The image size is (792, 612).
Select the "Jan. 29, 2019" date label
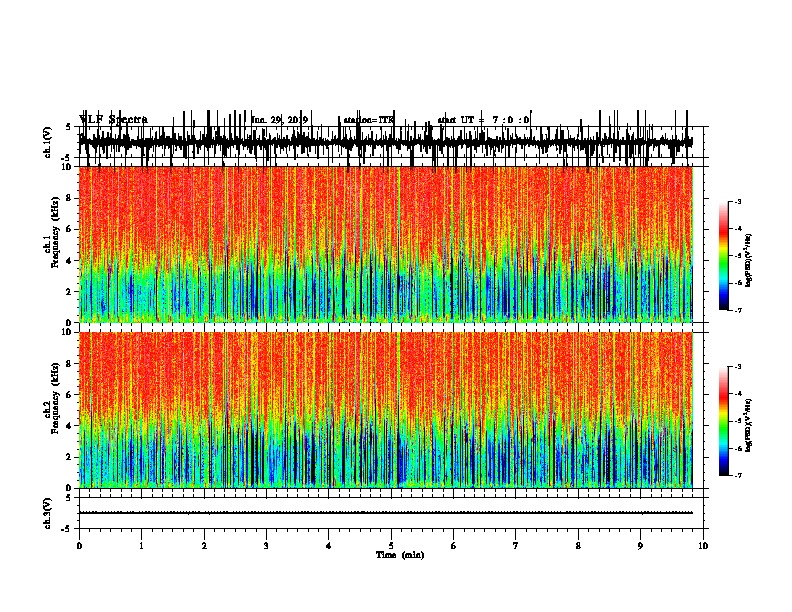[280, 120]
